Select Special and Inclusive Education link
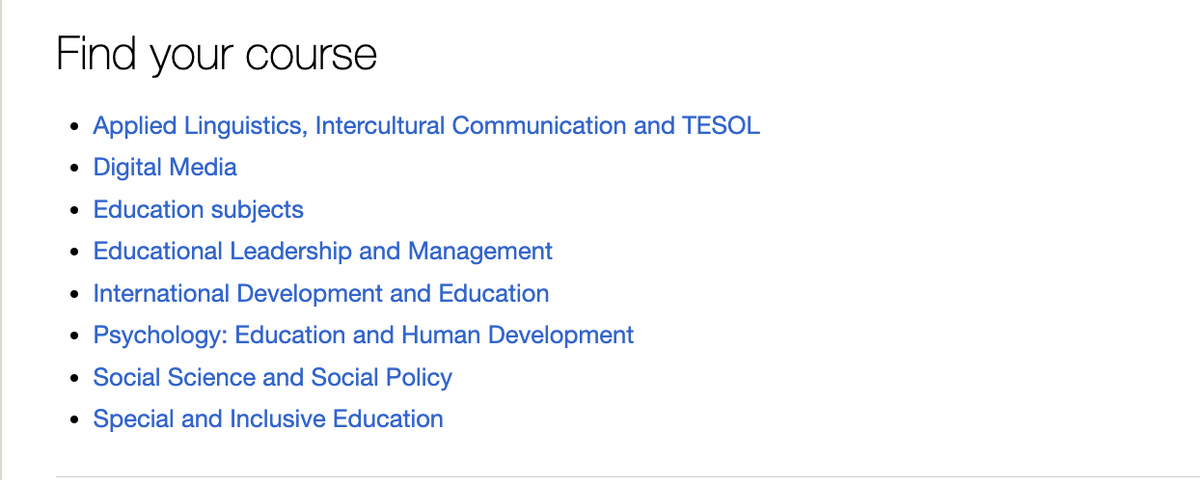The height and width of the screenshot is (480, 1200). click(x=268, y=419)
